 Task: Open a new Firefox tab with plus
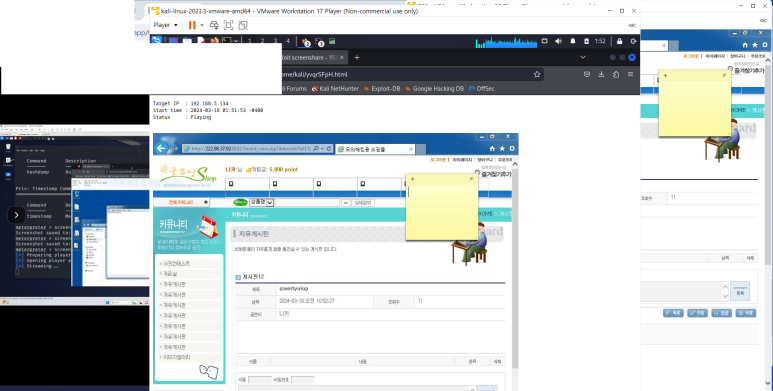[357, 58]
